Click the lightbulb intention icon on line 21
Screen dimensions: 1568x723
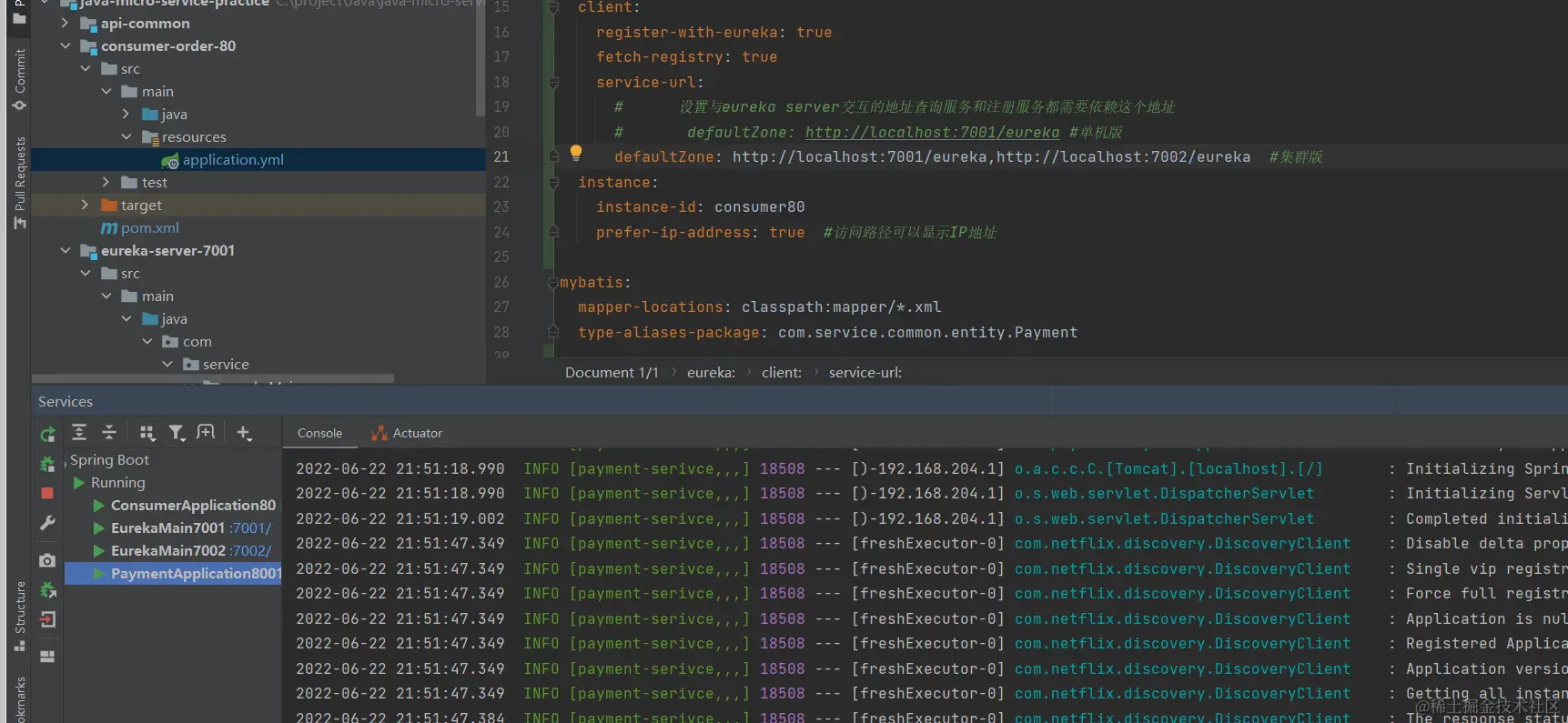[x=576, y=153]
